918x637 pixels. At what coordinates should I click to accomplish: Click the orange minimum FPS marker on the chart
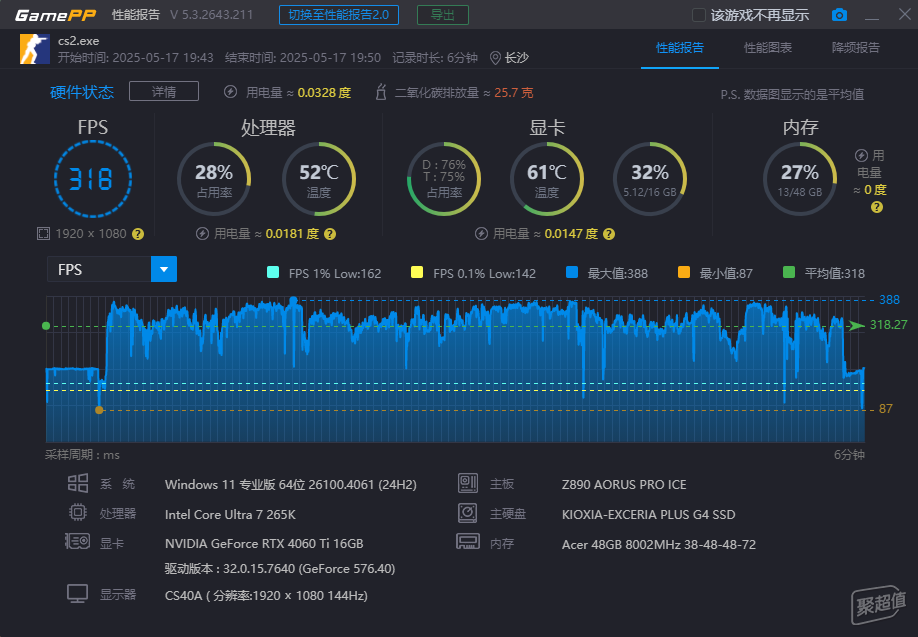tap(99, 410)
